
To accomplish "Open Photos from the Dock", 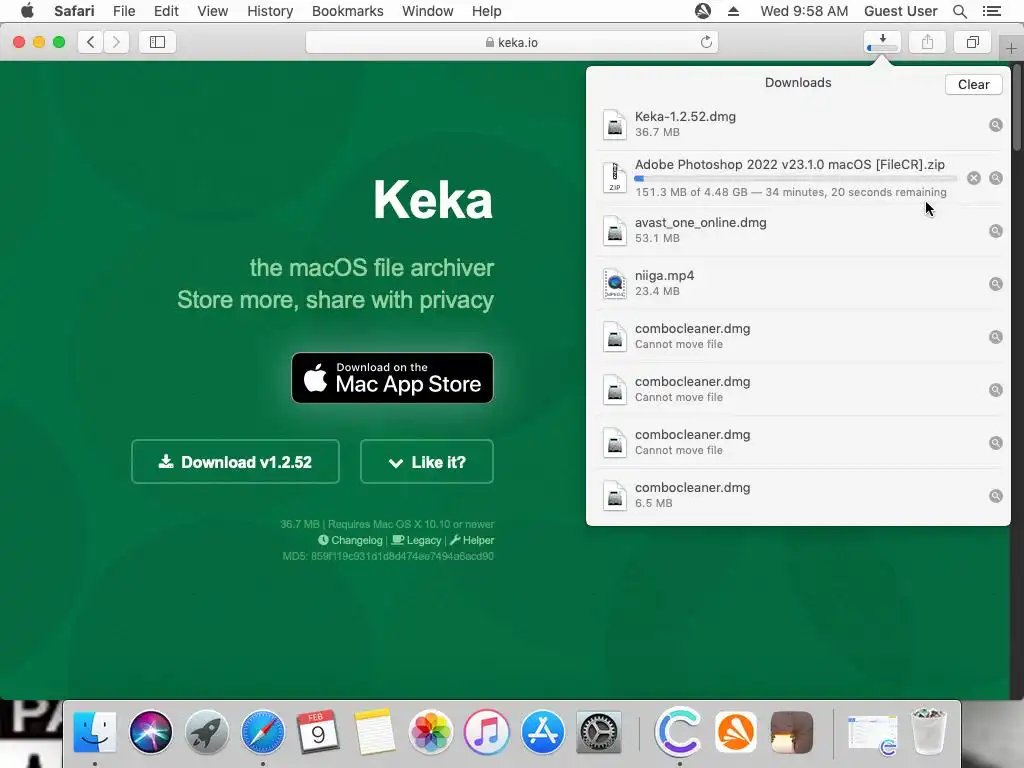I will tap(430, 732).
